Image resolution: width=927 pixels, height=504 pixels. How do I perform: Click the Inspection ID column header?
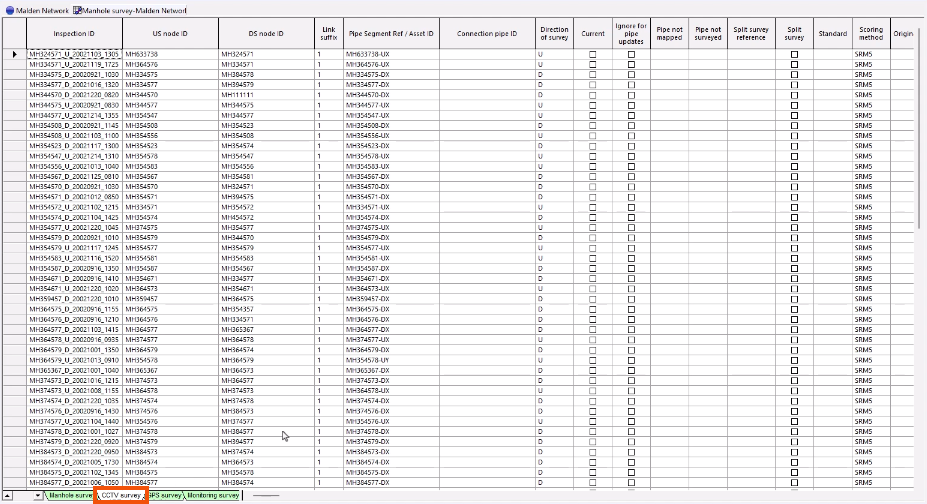coord(74,33)
